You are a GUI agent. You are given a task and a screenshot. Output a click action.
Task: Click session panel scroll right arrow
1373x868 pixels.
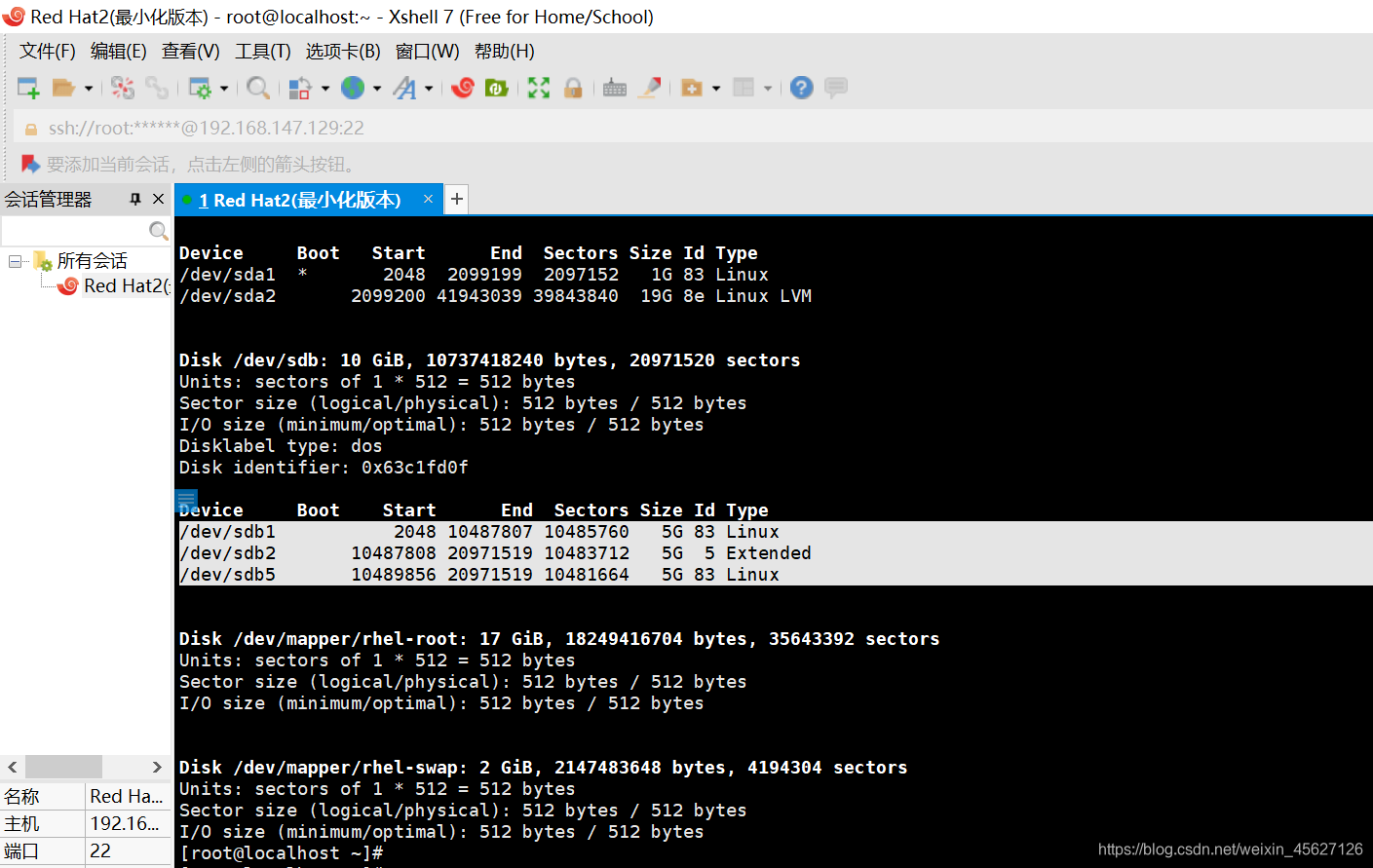(x=157, y=767)
